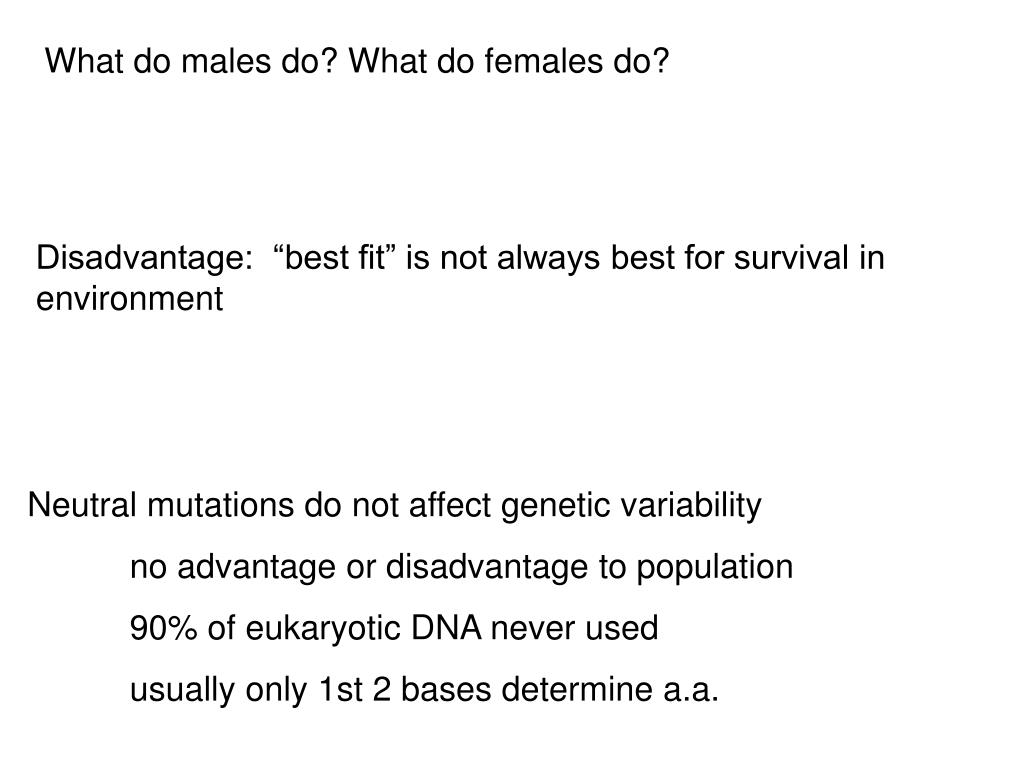This screenshot has width=1024, height=768.
Task: Click the question "What do males do?"
Action: tap(193, 63)
